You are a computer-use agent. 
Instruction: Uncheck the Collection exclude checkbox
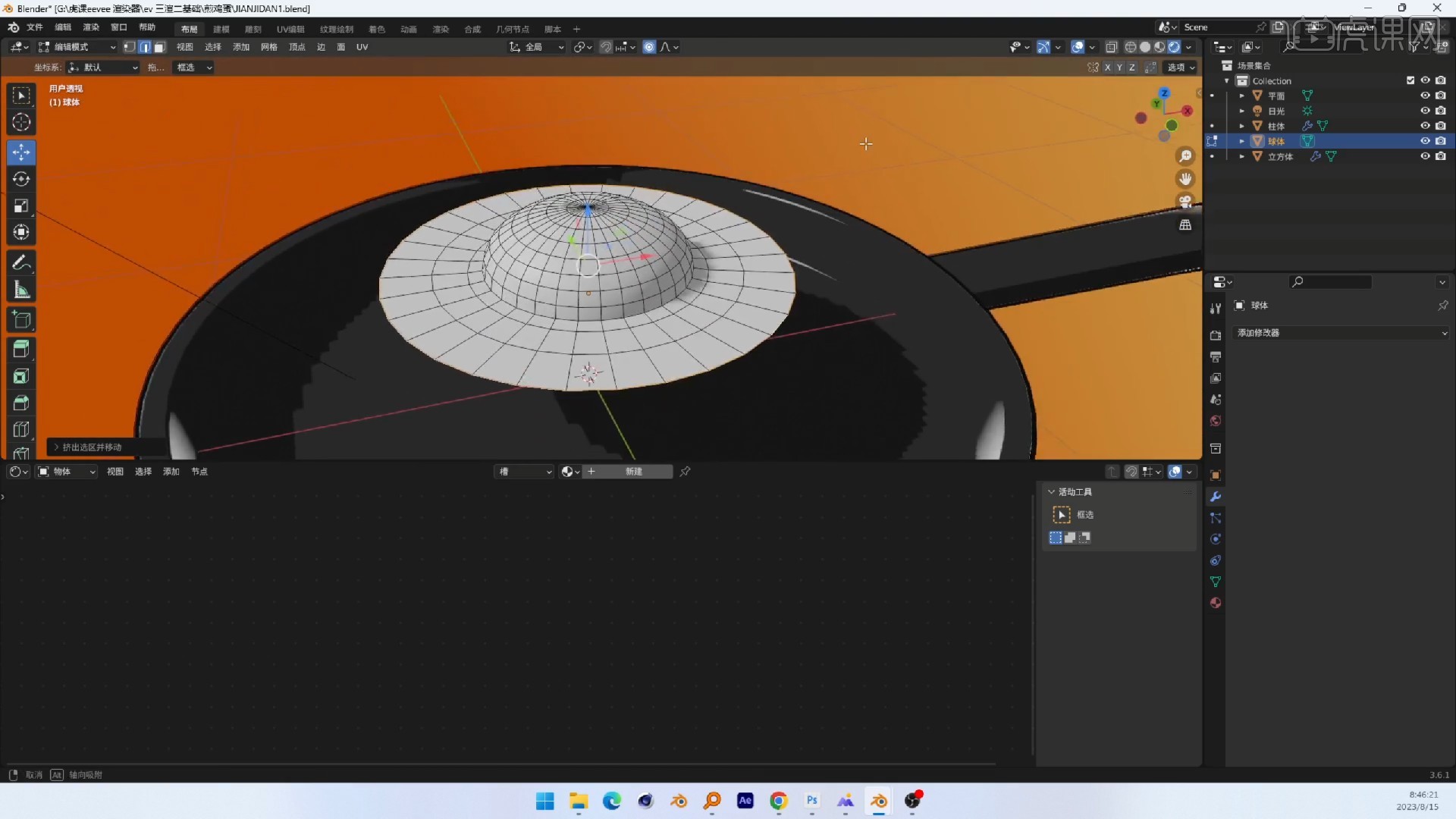pyautogui.click(x=1410, y=80)
